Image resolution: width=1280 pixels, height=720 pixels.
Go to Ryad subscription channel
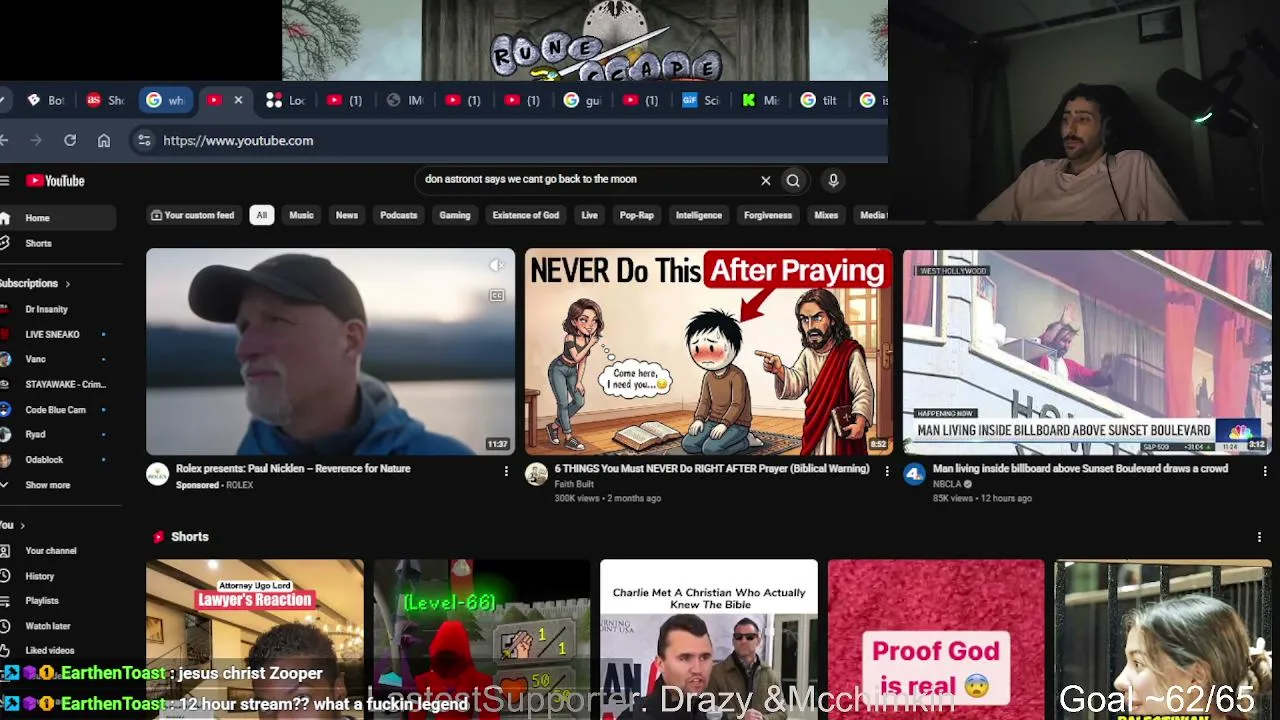pos(35,434)
